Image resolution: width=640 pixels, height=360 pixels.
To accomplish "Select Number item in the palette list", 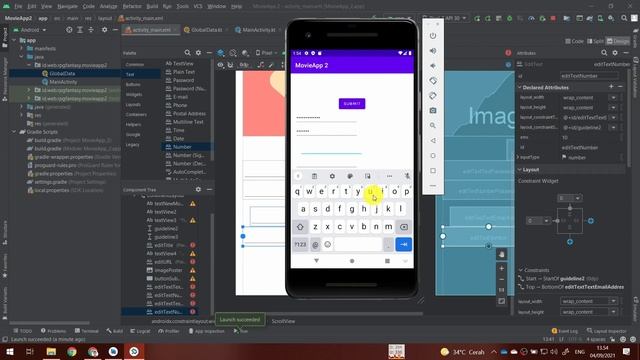I will coord(182,147).
